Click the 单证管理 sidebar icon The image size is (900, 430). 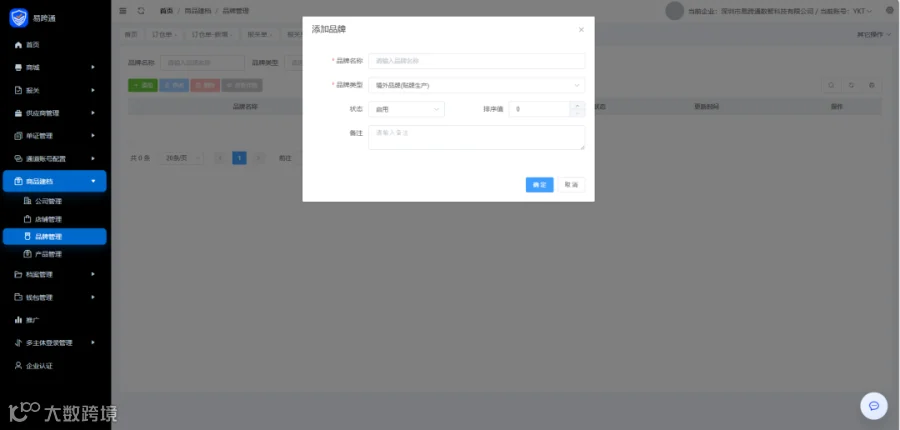18,136
